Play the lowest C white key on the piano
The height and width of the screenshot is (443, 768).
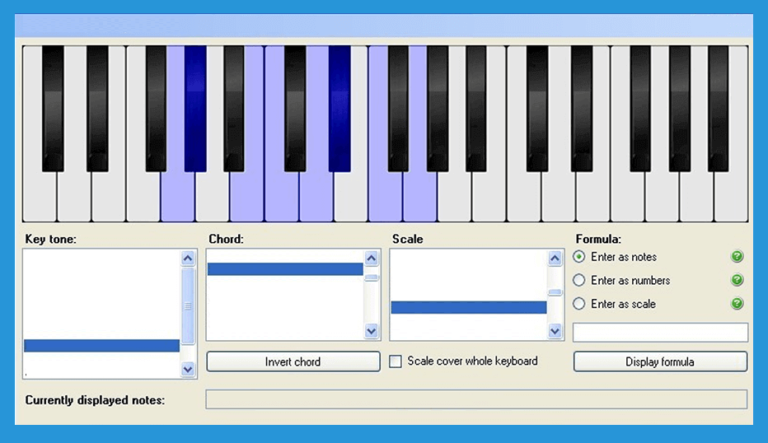[x=40, y=196]
